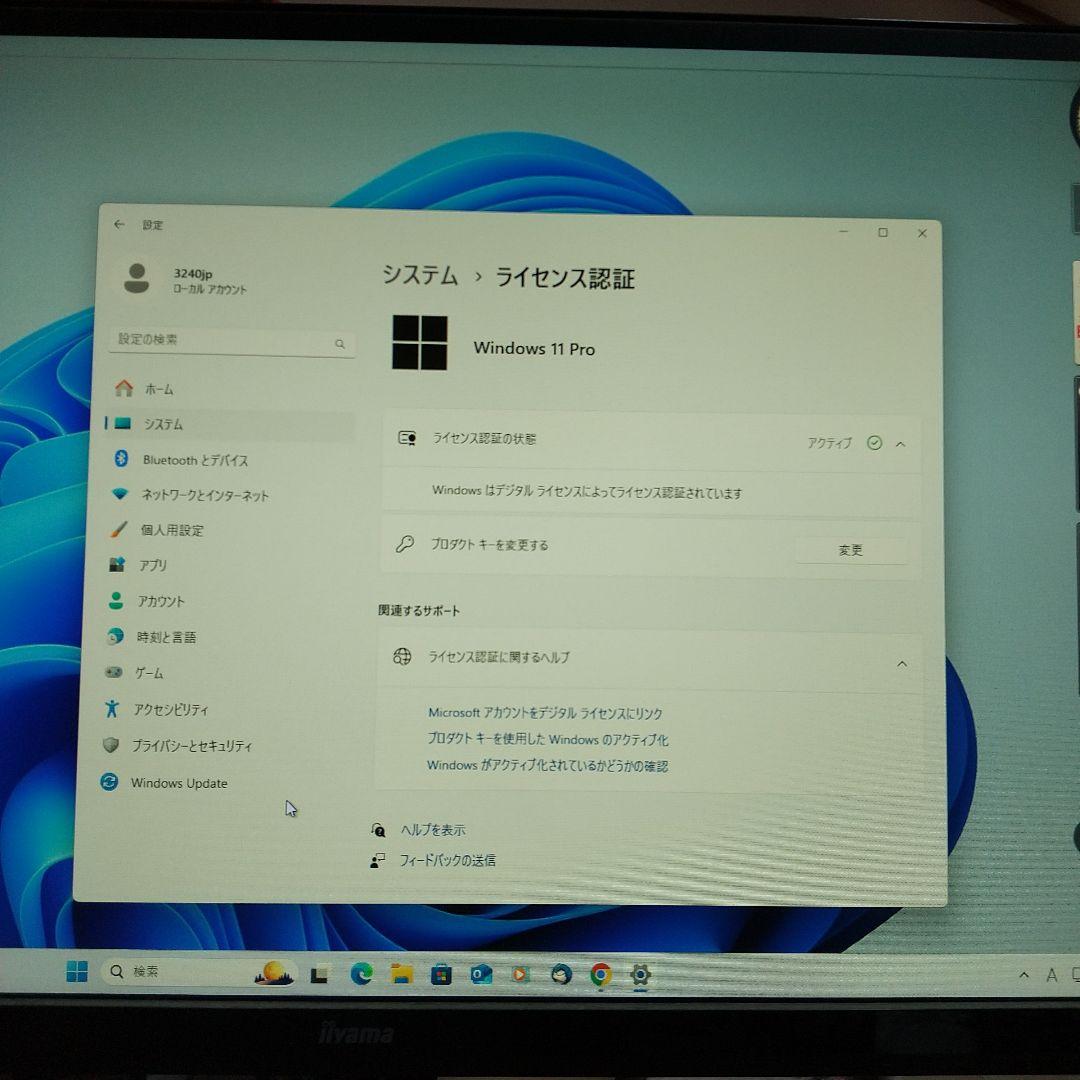
Task: Open Outlook from the taskbar
Action: [x=481, y=975]
